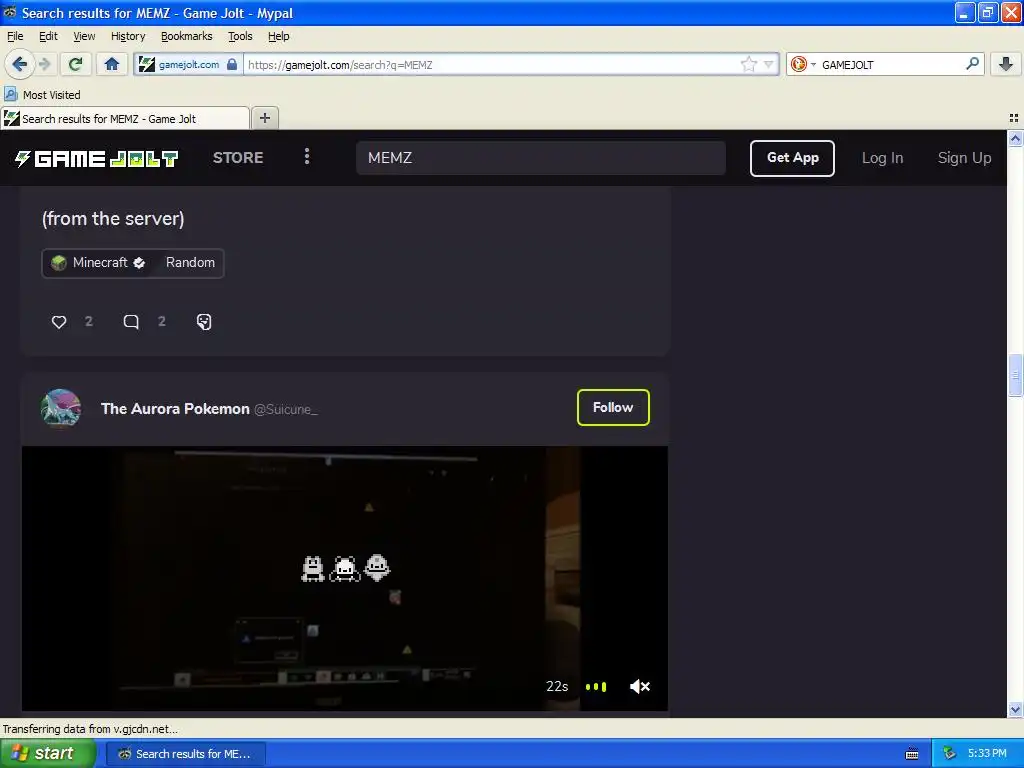
Task: Like the post with the heart icon
Action: pos(59,321)
